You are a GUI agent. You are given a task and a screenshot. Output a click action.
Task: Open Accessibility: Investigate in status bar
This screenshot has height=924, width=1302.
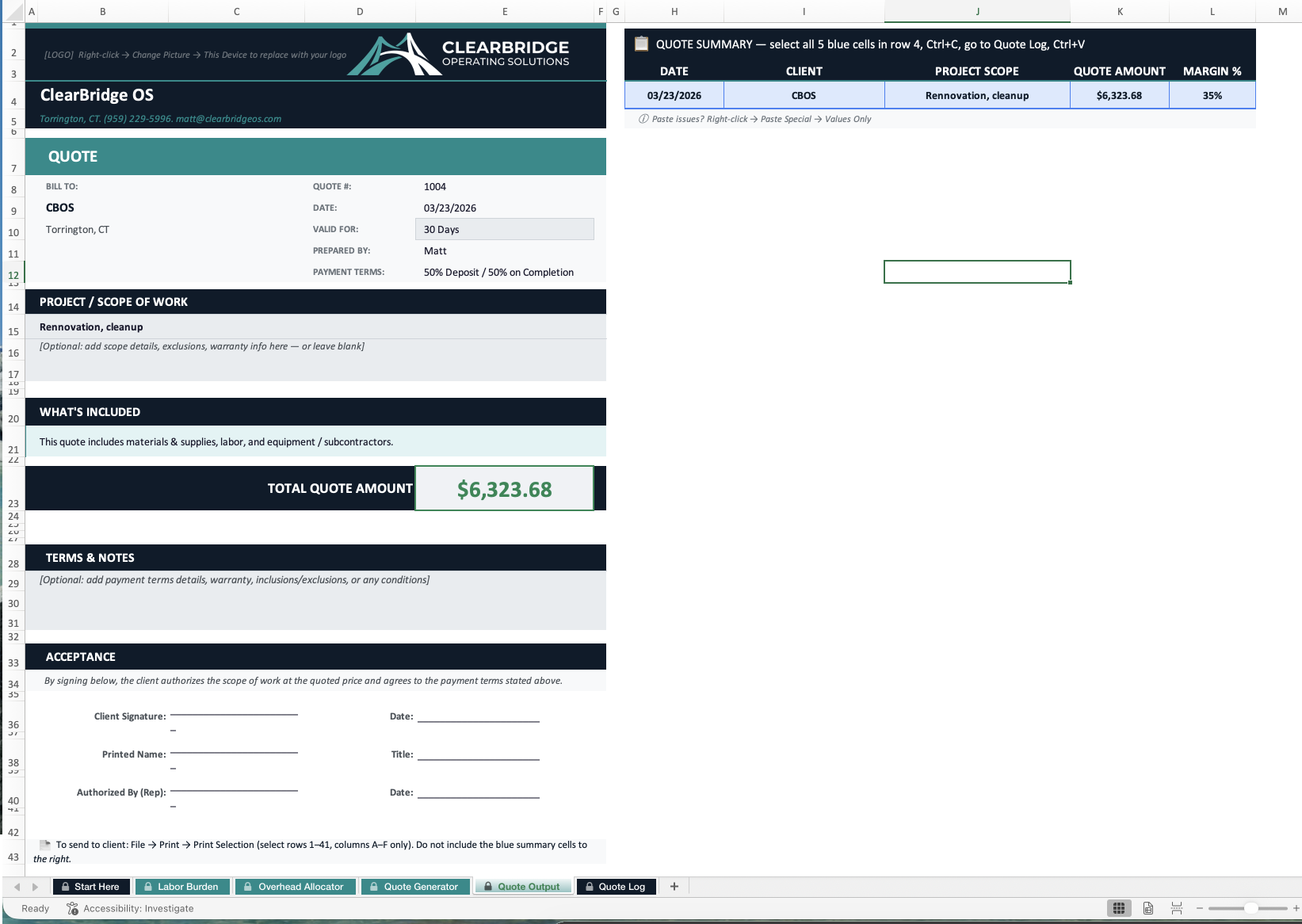point(138,908)
